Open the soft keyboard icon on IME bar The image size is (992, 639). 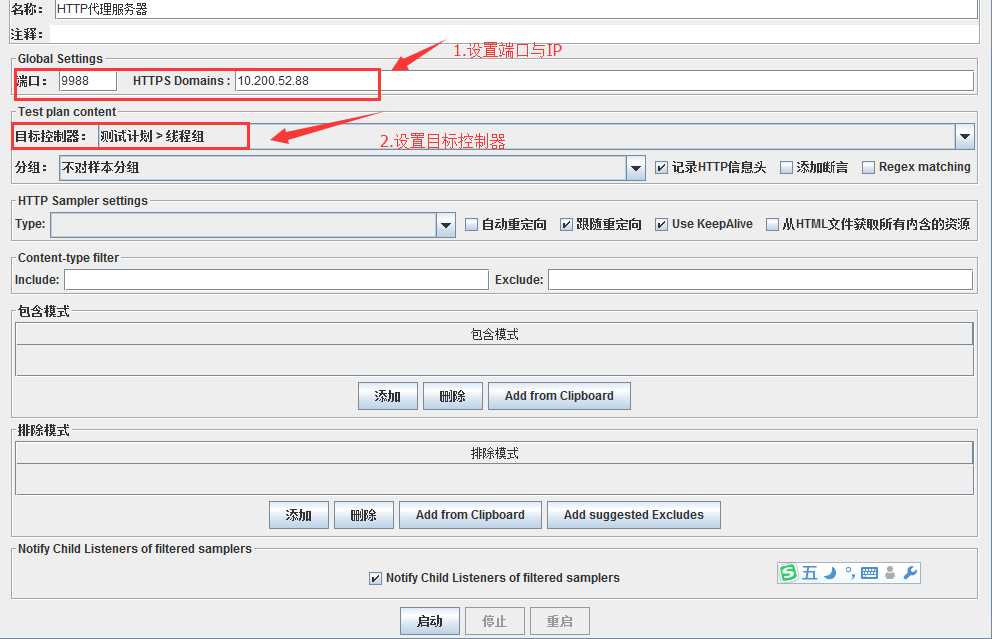[x=869, y=573]
